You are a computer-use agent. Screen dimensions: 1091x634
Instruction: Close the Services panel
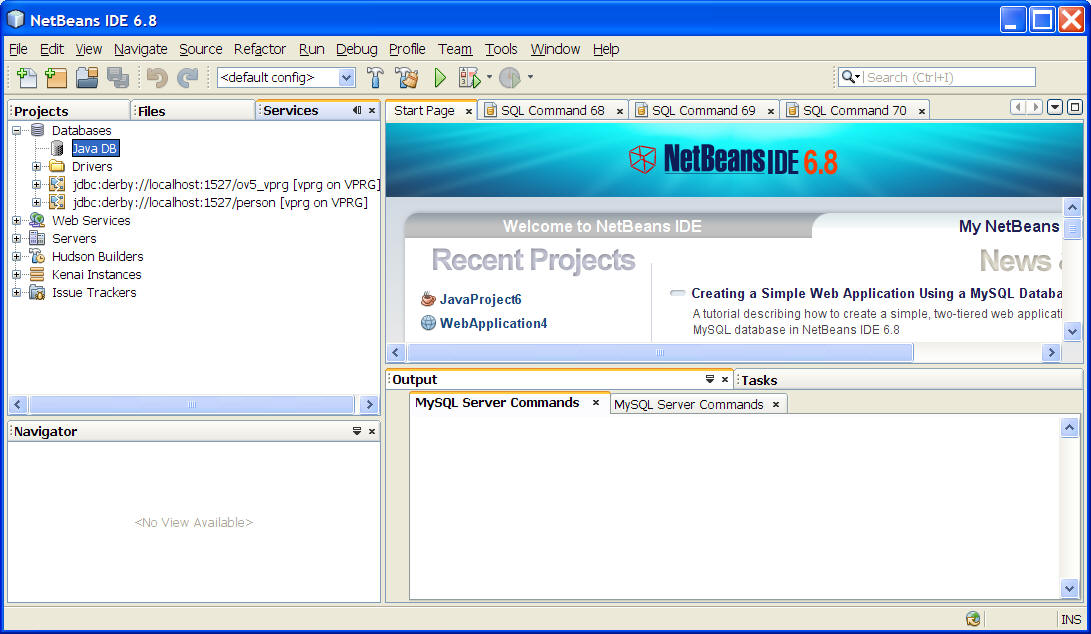(x=372, y=111)
